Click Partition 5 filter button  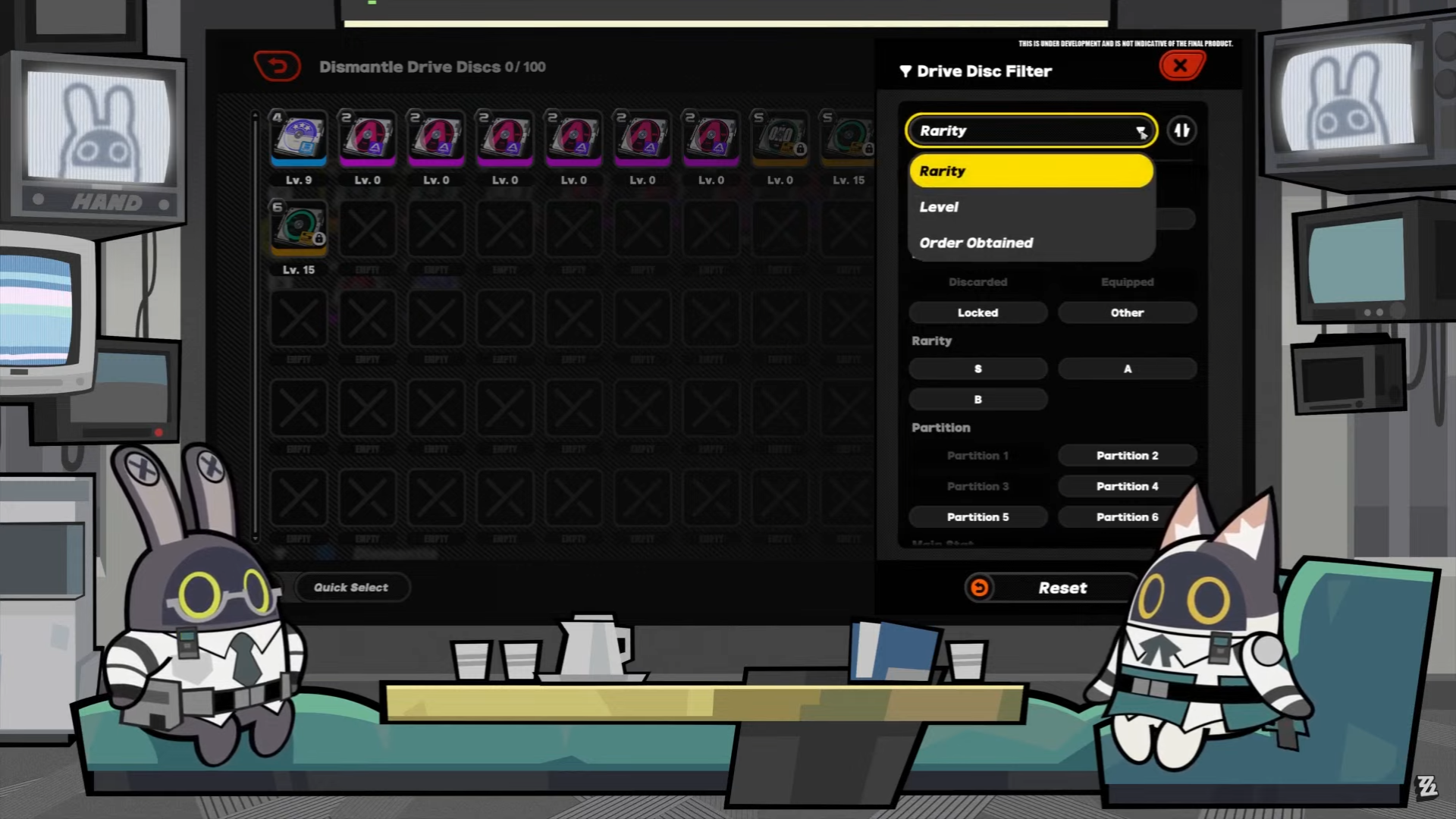[978, 517]
